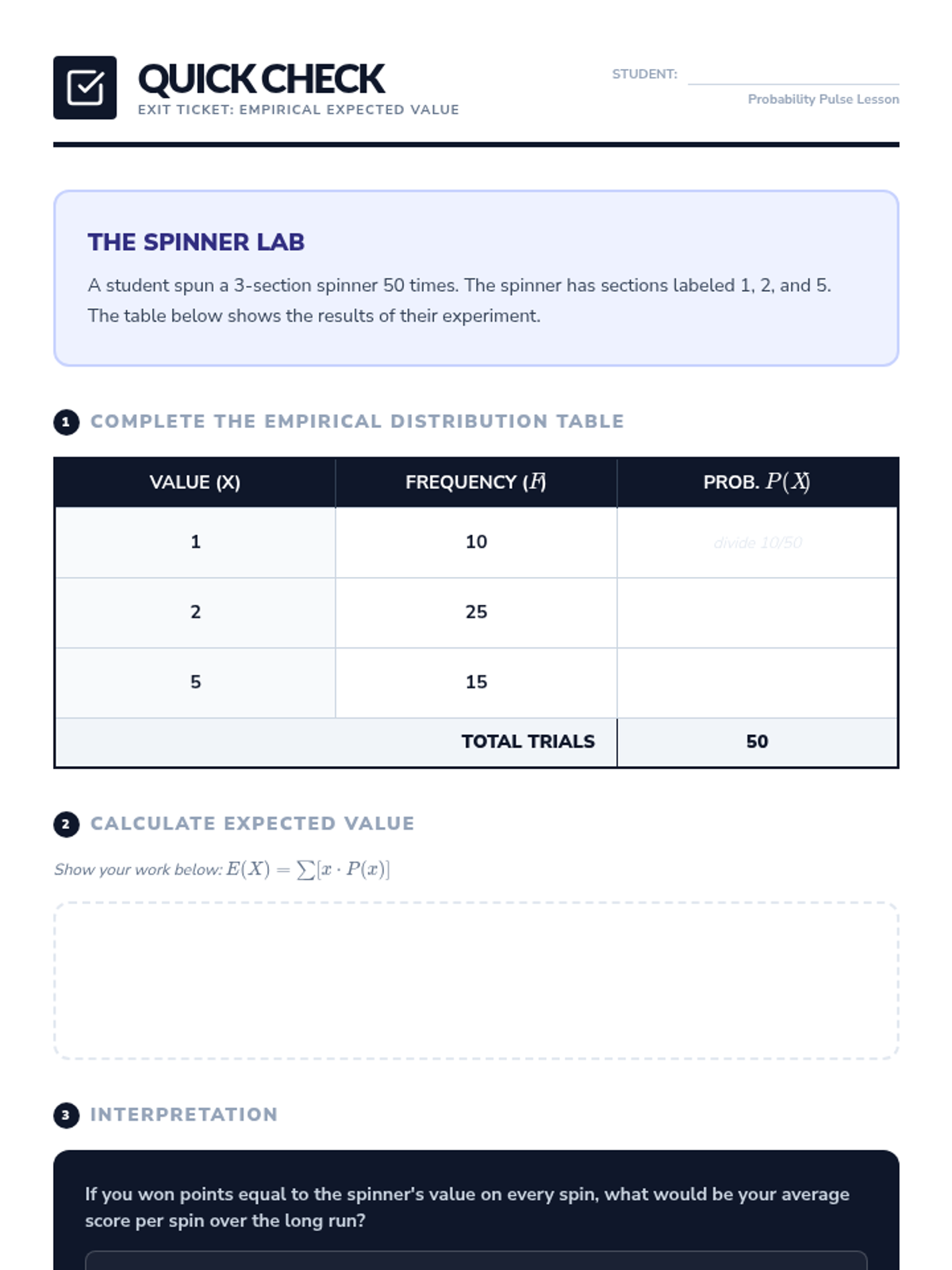This screenshot has width=952, height=1270.
Task: Fill the probability cell for value 1
Action: click(757, 543)
